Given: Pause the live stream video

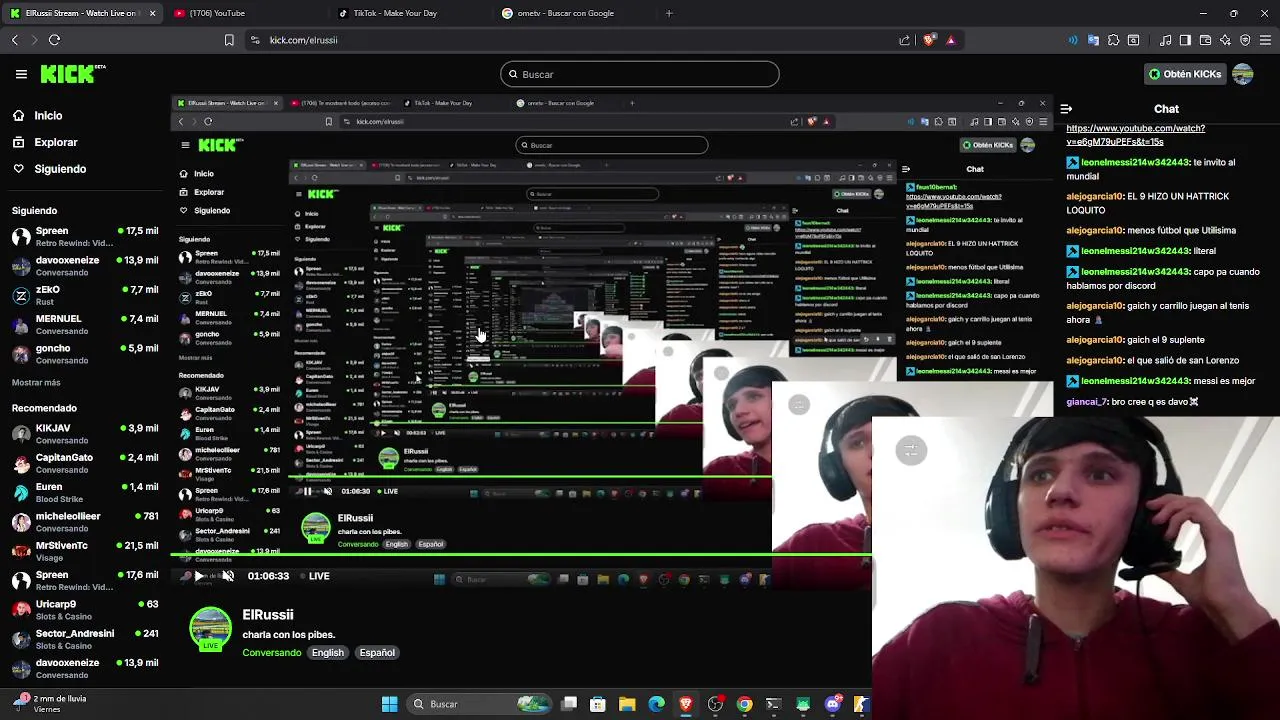Looking at the screenshot, I should tap(198, 576).
